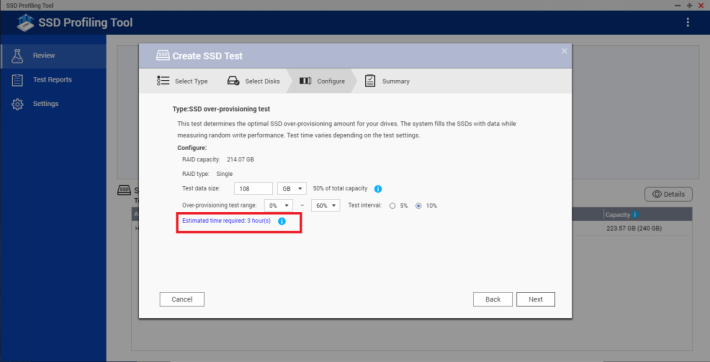Click the Review flask icon in sidebar
Screen dimensions: 710x362
[x=17, y=56]
